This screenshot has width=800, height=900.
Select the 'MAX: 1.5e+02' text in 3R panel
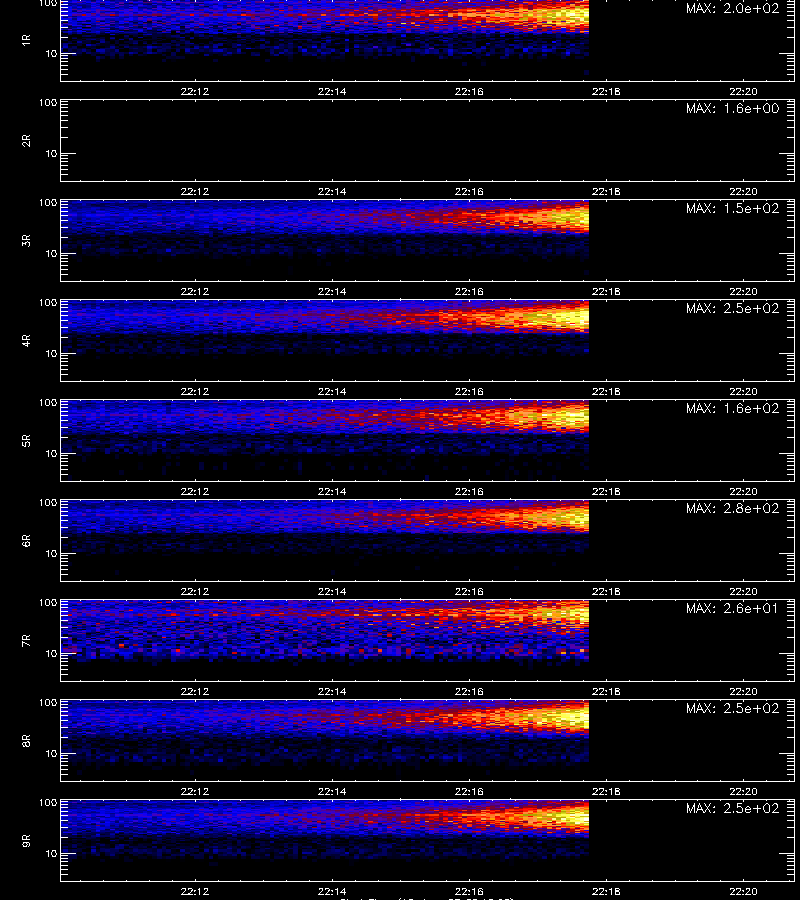coord(733,208)
